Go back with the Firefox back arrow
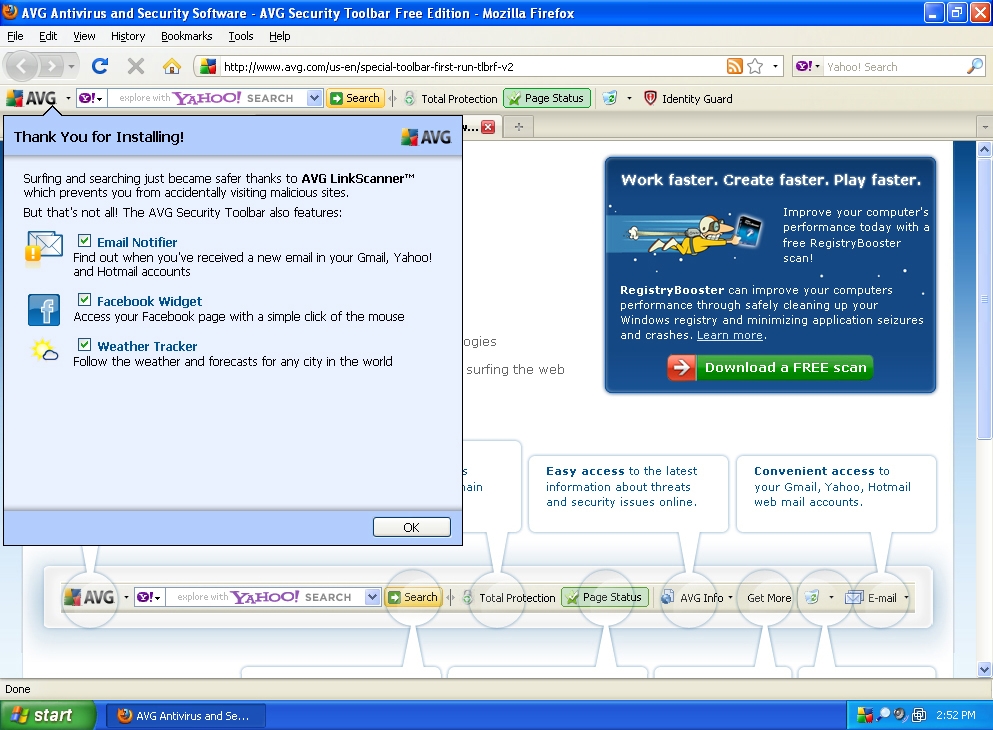Screen dimensions: 993x730 point(22,66)
